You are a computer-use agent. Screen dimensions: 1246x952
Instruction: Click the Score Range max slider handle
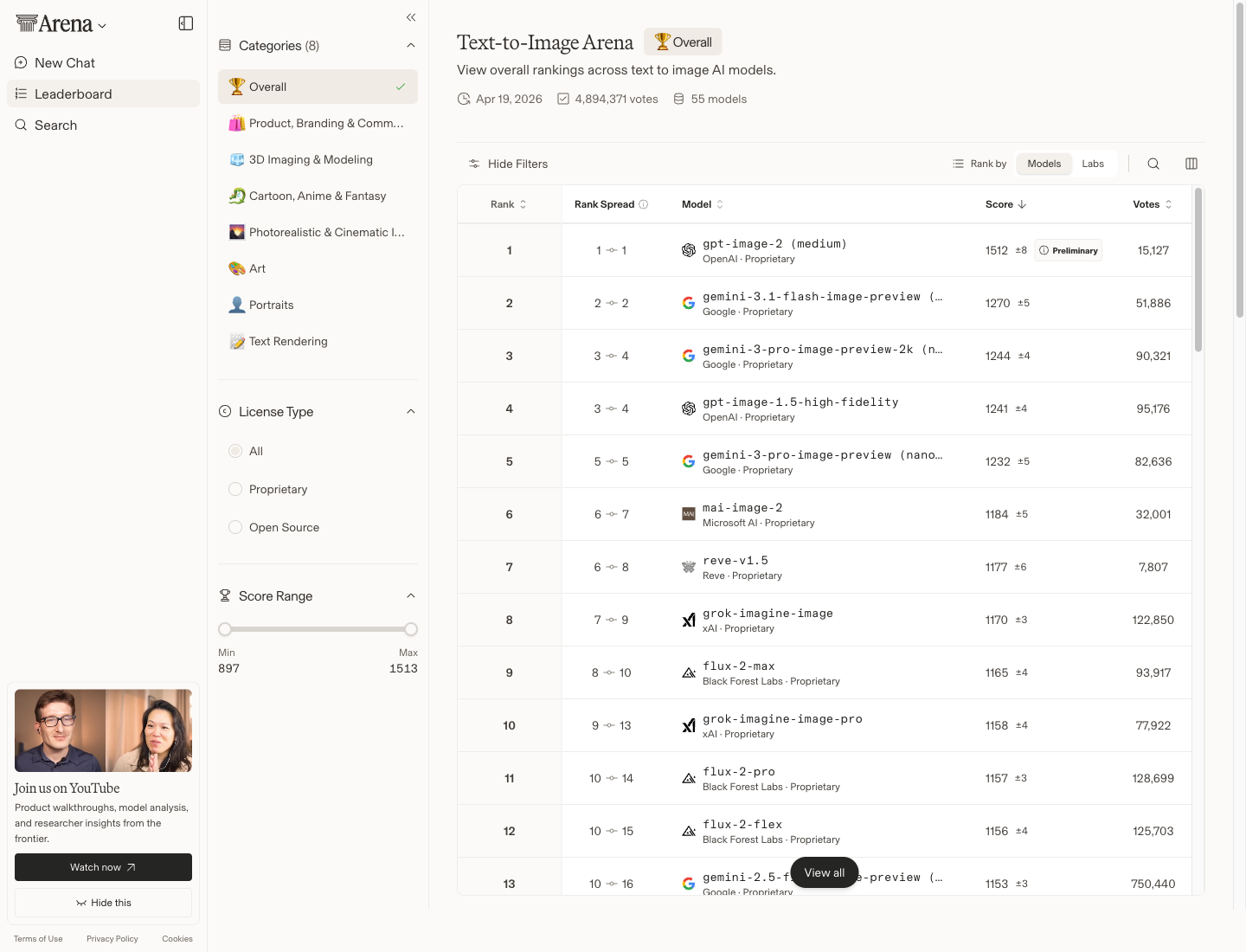[411, 629]
